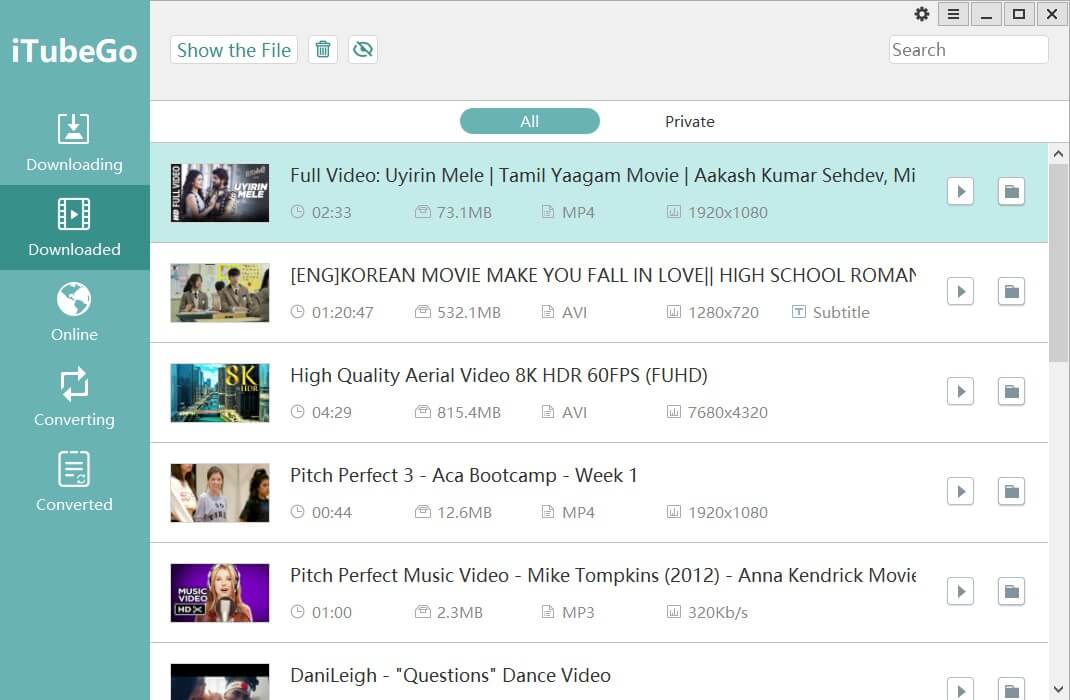
Task: Play the Korean Movie high school romance video
Action: point(960,292)
